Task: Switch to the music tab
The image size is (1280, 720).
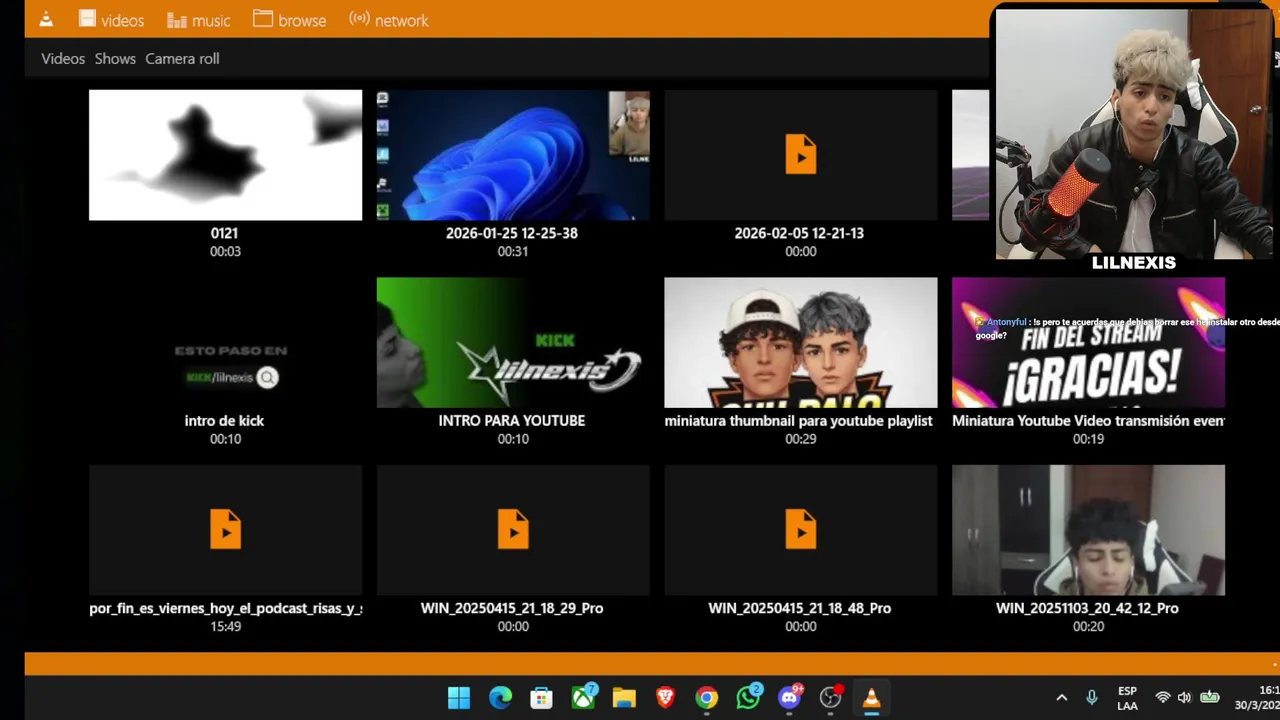Action: point(198,20)
